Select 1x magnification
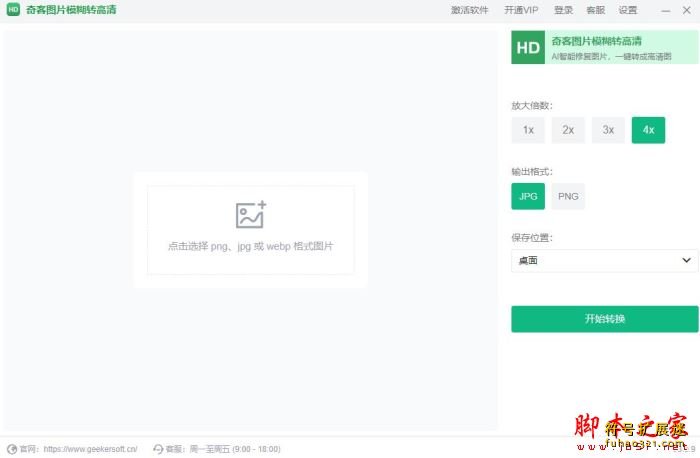 coord(528,130)
